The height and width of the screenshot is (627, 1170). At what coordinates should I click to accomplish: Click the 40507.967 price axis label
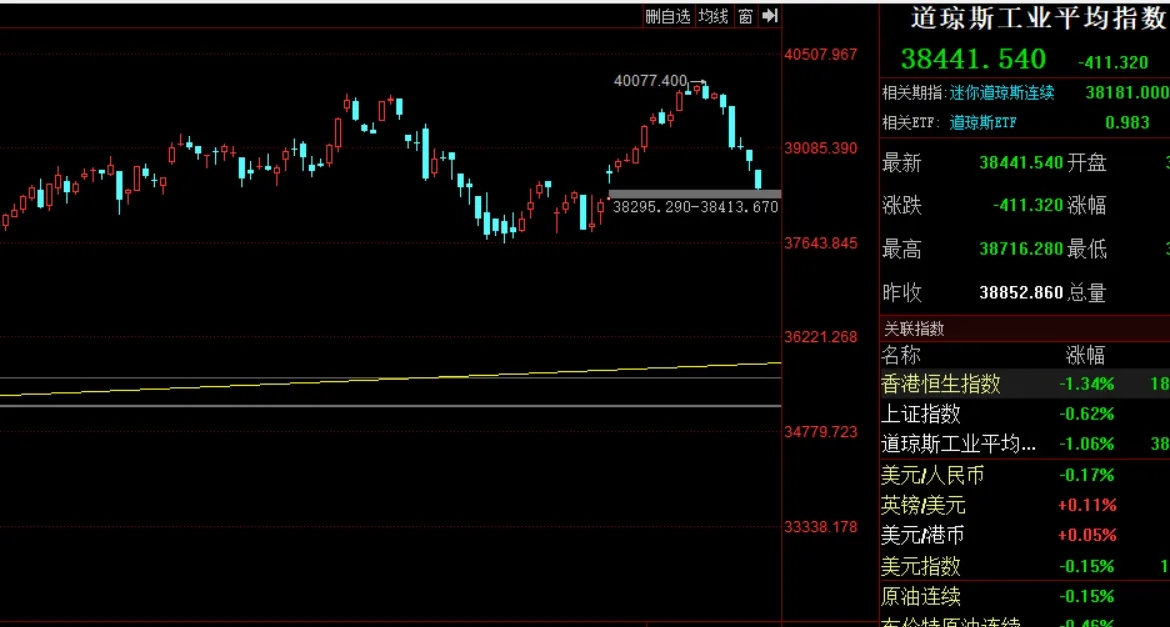(821, 54)
